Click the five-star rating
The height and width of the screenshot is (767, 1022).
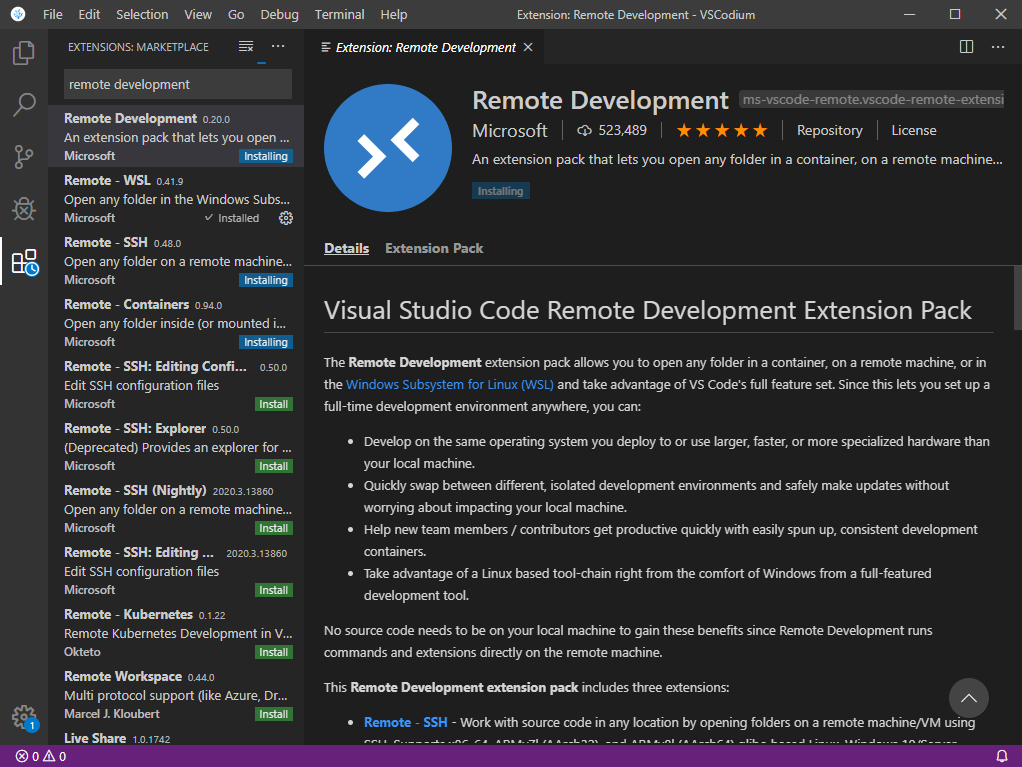tap(722, 130)
